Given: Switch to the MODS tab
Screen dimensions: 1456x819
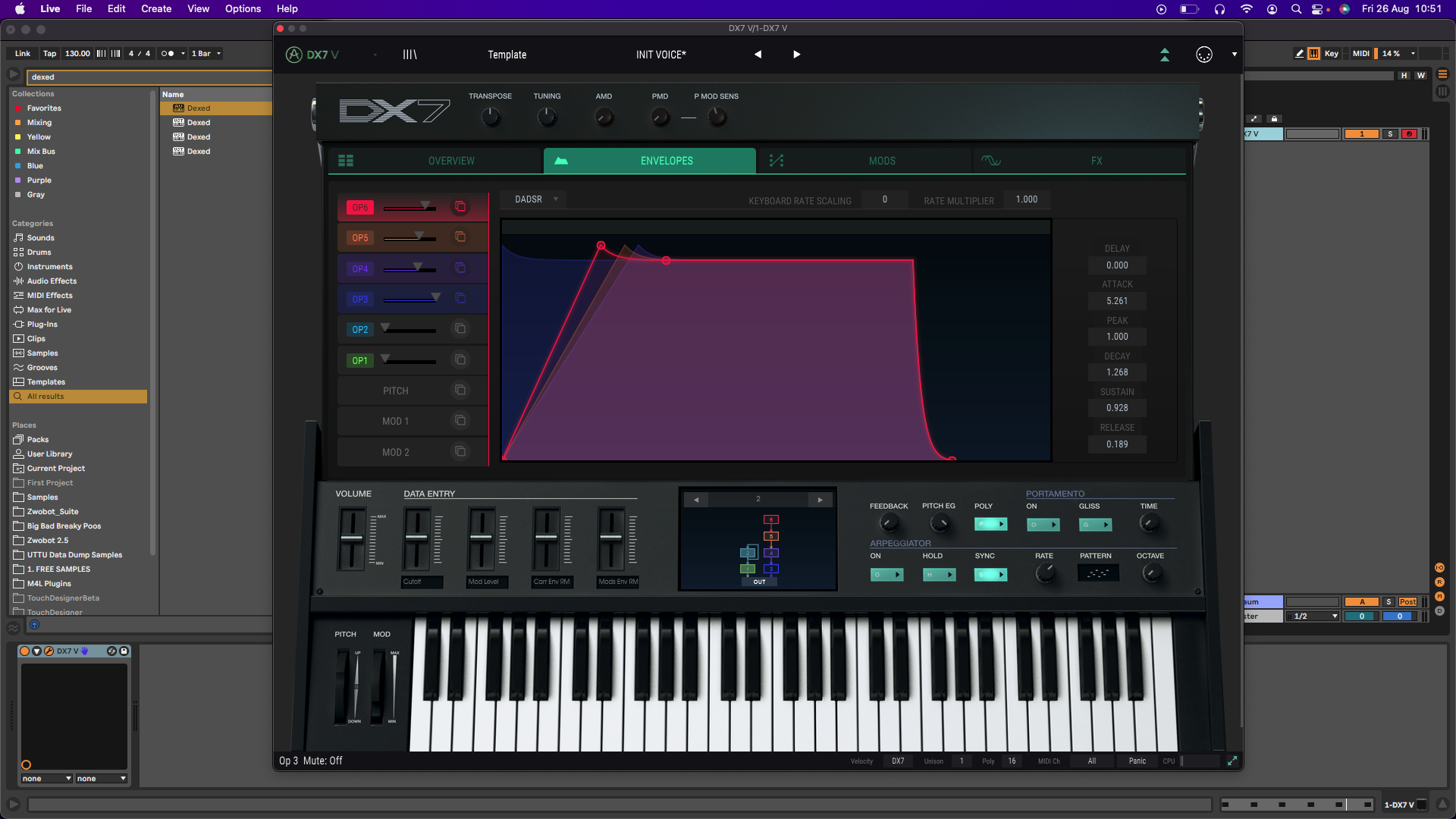Looking at the screenshot, I should (x=881, y=161).
